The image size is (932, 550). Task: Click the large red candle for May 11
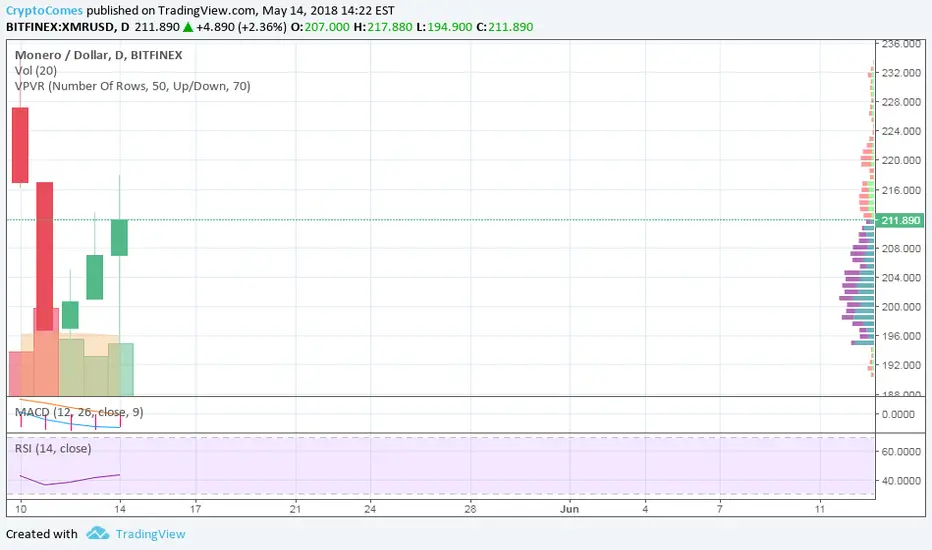tap(45, 256)
